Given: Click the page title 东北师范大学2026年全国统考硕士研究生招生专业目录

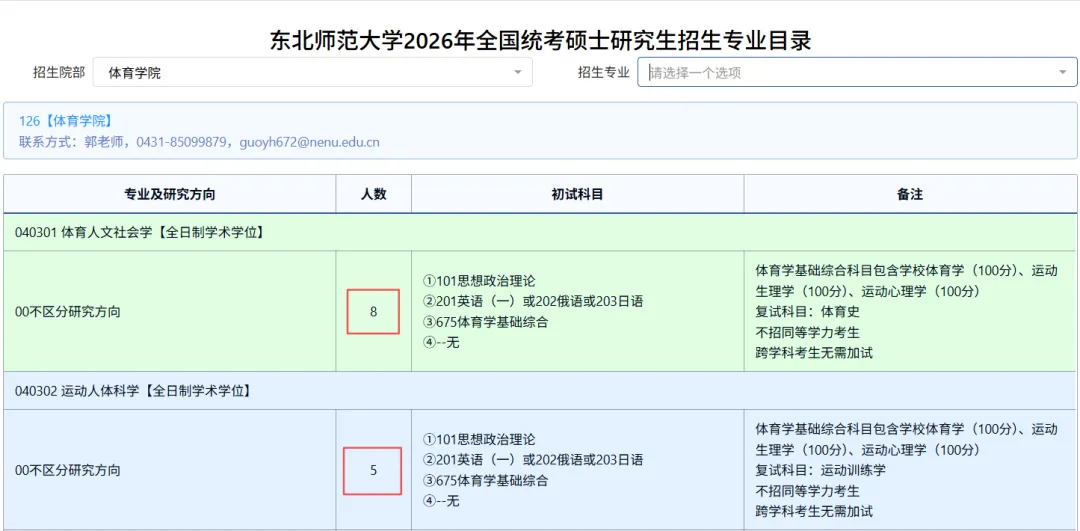Looking at the screenshot, I should coord(540,41).
